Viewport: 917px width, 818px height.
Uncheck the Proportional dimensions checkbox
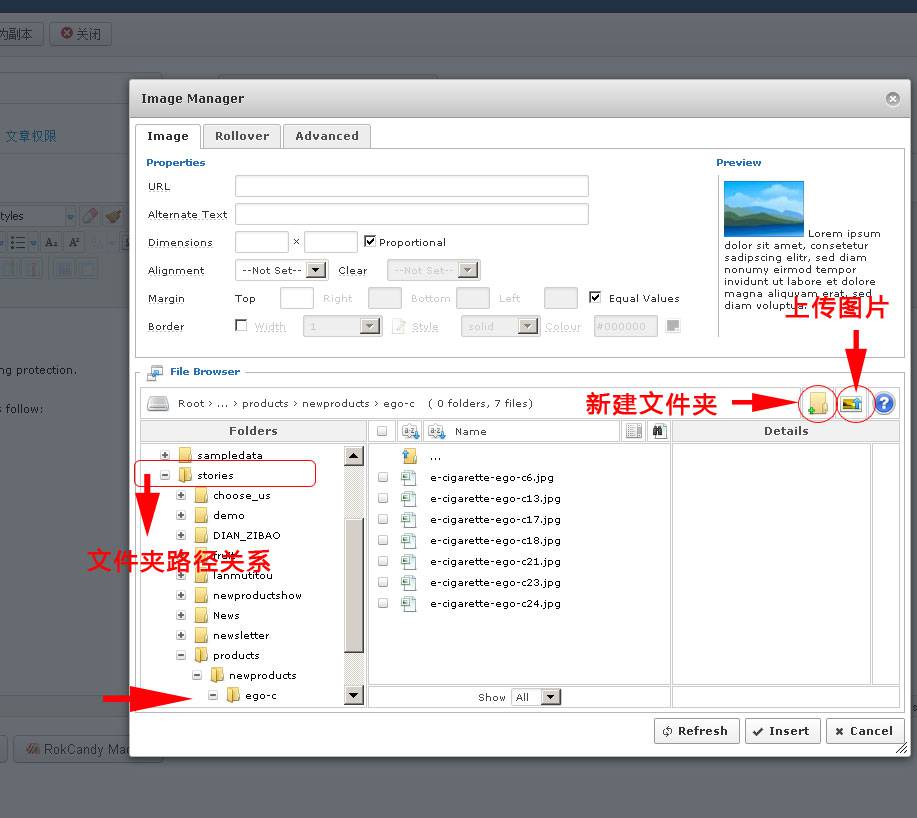pos(371,241)
